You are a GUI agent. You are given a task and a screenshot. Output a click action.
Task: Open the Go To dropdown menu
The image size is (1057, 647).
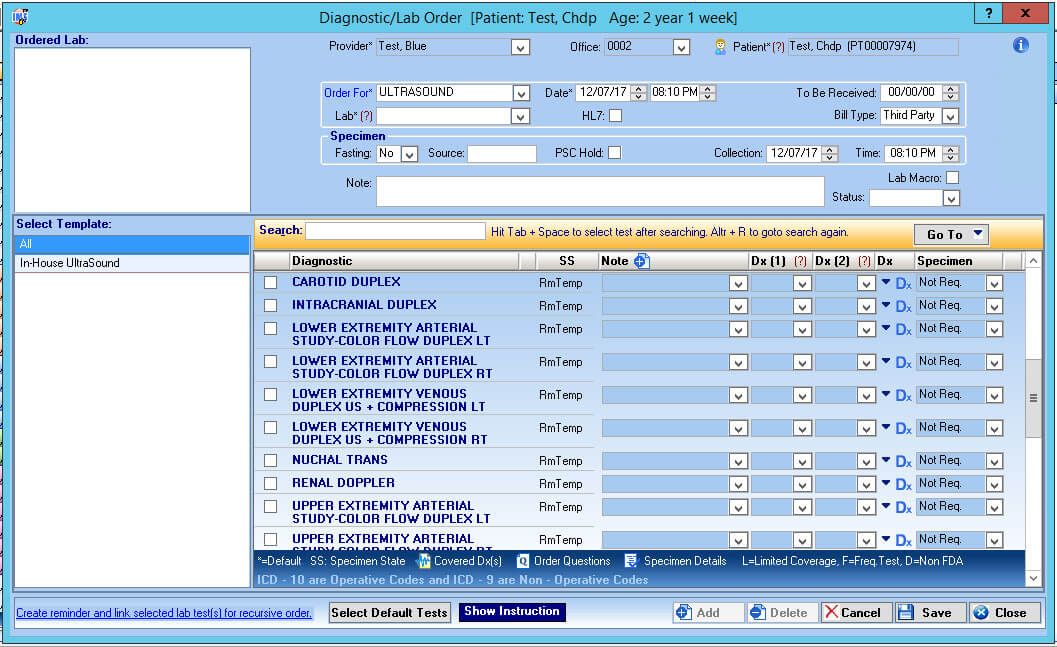pyautogui.click(x=951, y=234)
